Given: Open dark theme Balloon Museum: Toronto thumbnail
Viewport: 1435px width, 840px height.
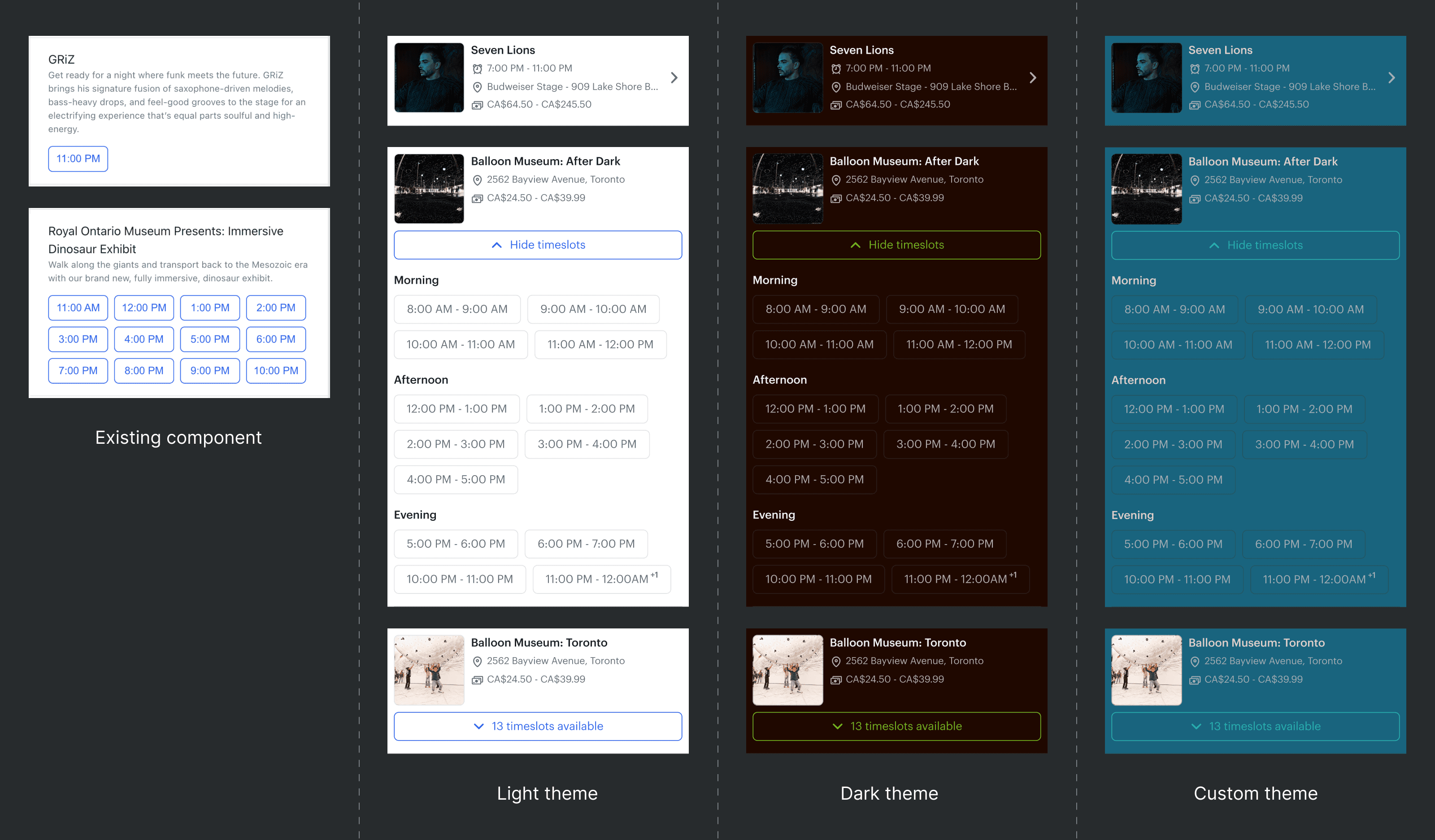Looking at the screenshot, I should tap(787, 670).
